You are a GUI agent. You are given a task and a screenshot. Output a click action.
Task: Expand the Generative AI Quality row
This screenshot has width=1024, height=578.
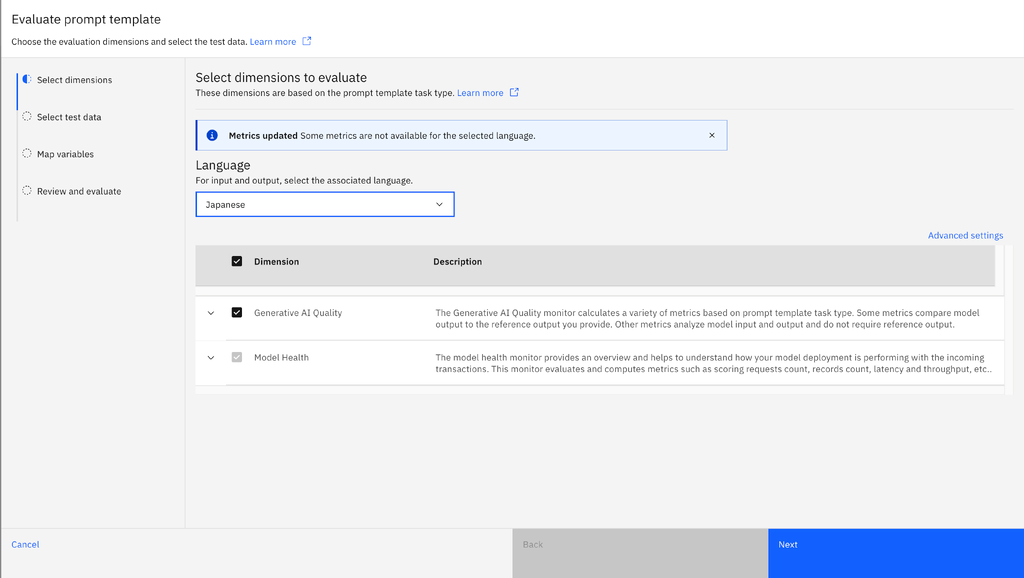point(211,313)
